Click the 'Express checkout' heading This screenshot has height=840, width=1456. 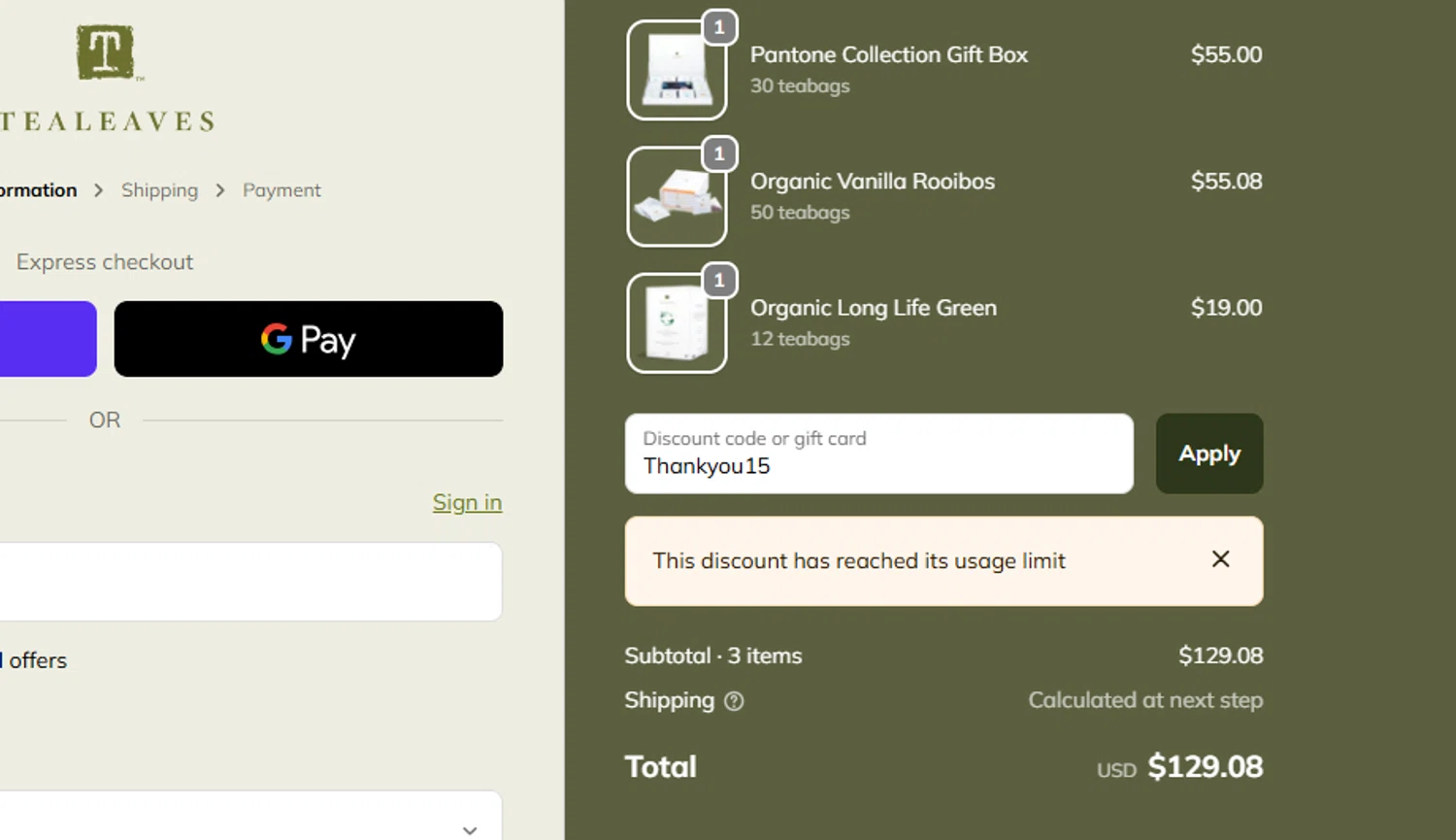coord(105,262)
